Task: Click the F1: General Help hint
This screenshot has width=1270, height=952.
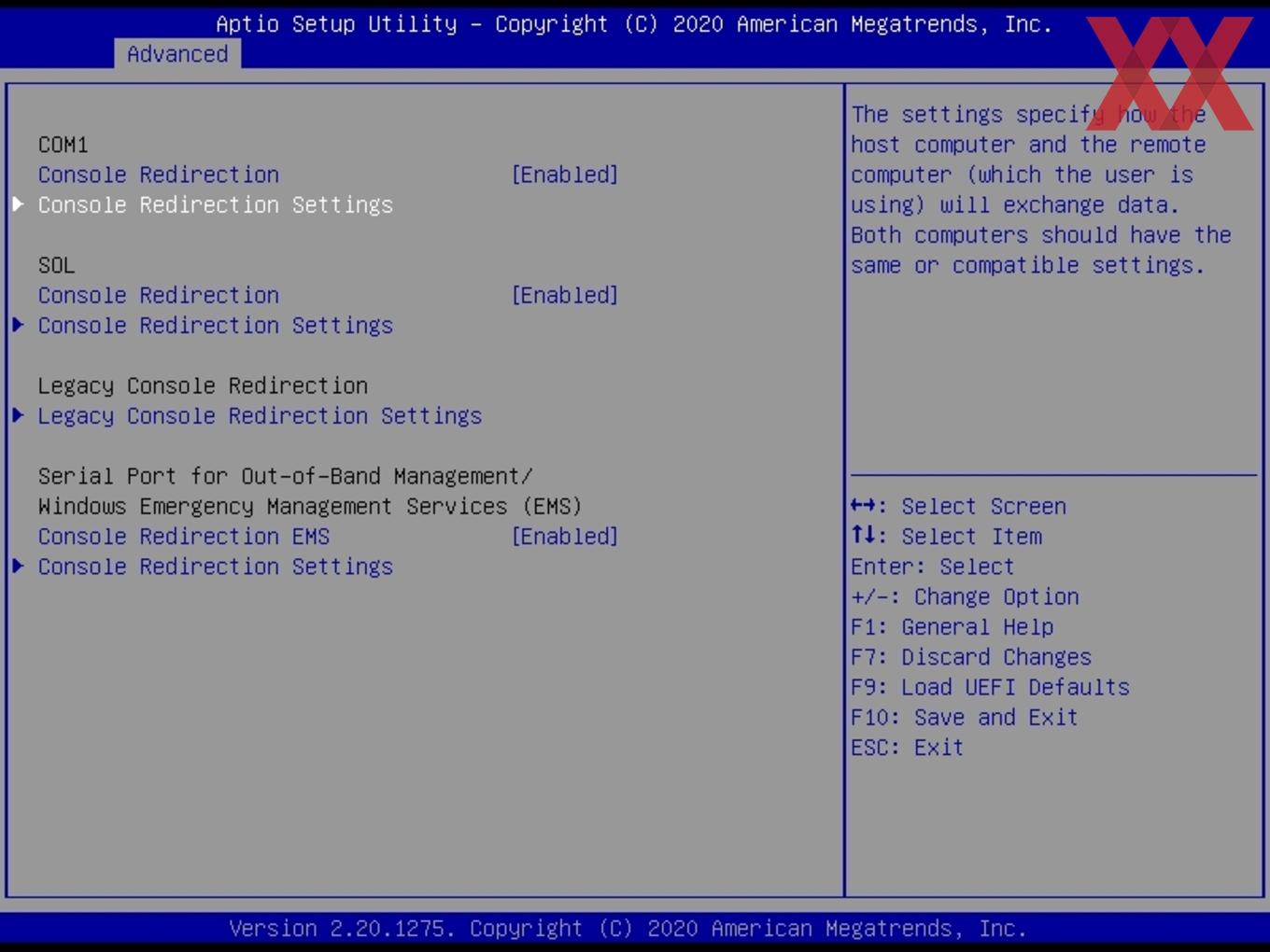Action: click(952, 626)
